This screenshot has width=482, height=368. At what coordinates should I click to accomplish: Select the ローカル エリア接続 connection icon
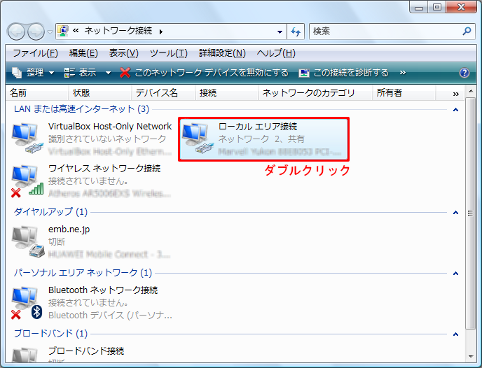click(198, 138)
